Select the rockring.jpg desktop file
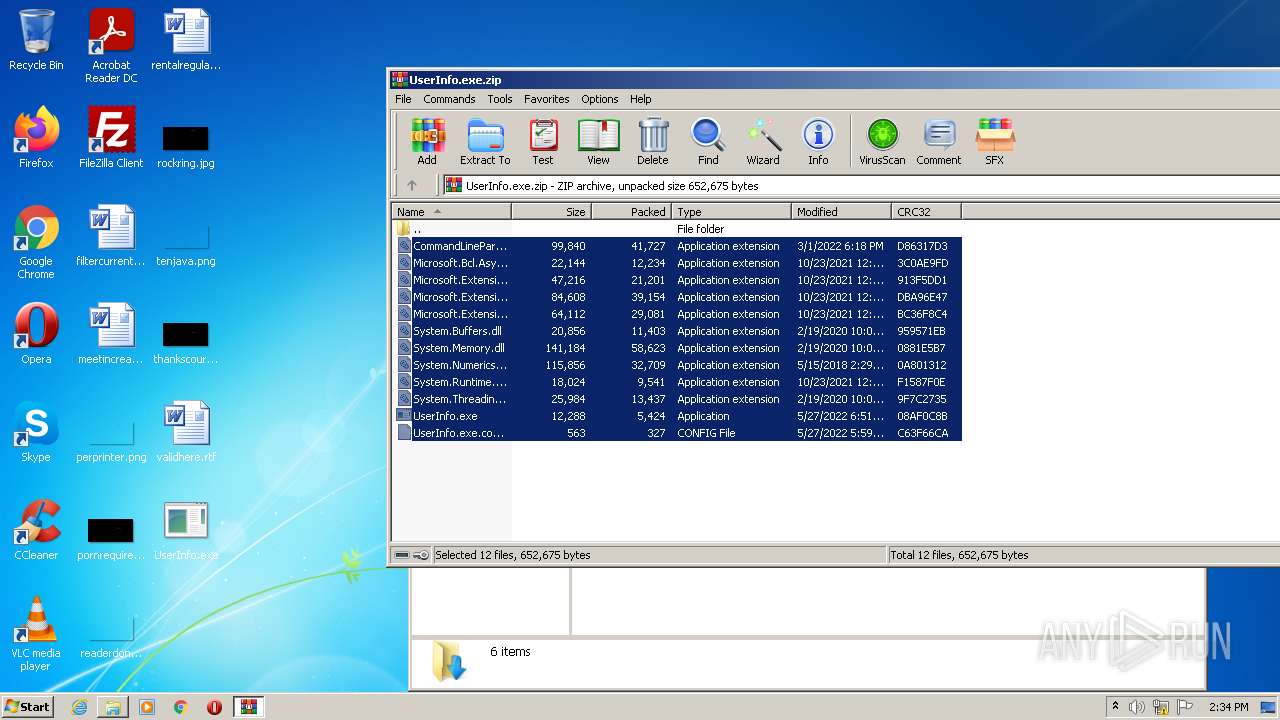Image resolution: width=1280 pixels, height=720 pixels. [186, 145]
